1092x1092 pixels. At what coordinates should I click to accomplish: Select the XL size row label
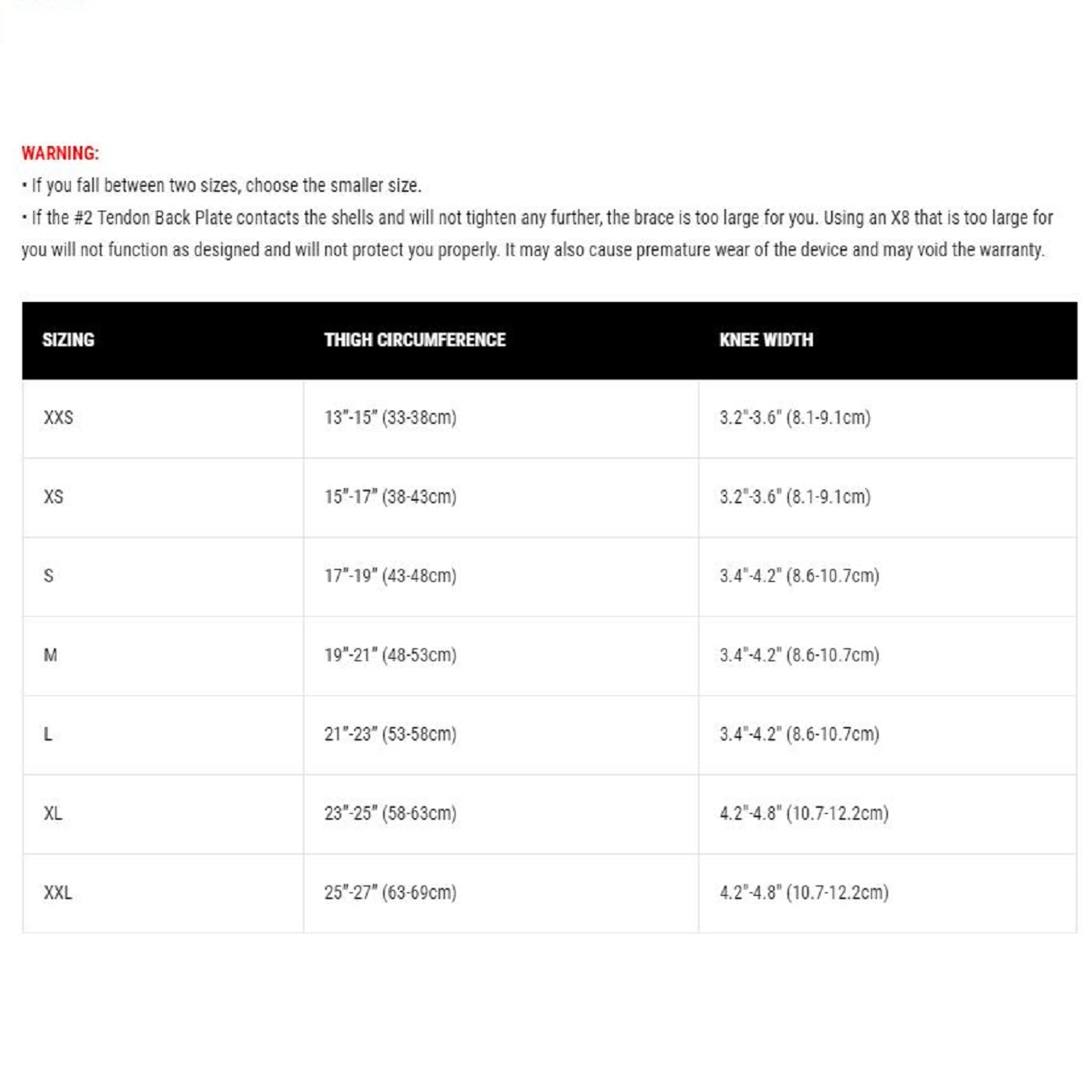pyautogui.click(x=53, y=813)
